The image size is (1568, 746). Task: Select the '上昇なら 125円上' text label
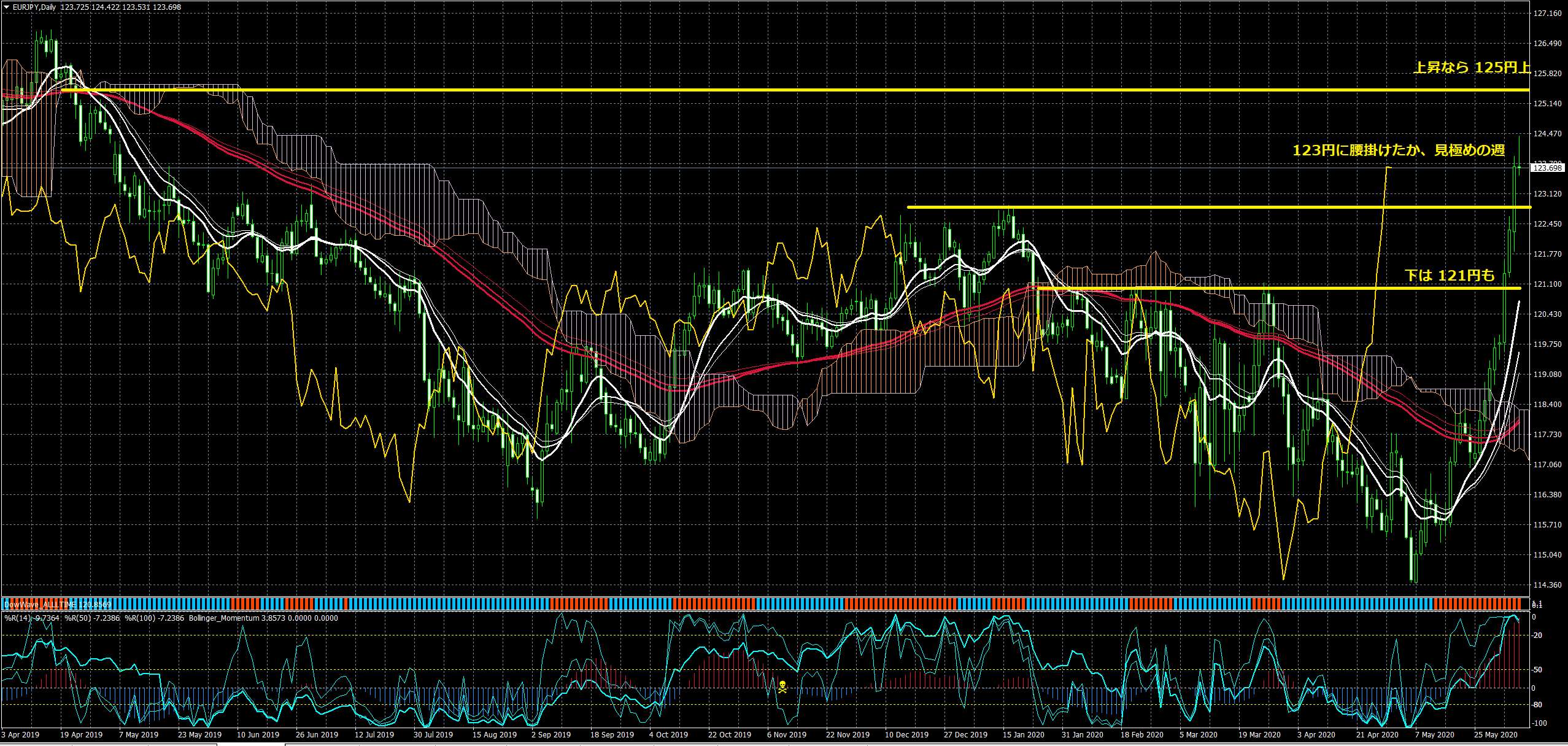[1470, 68]
